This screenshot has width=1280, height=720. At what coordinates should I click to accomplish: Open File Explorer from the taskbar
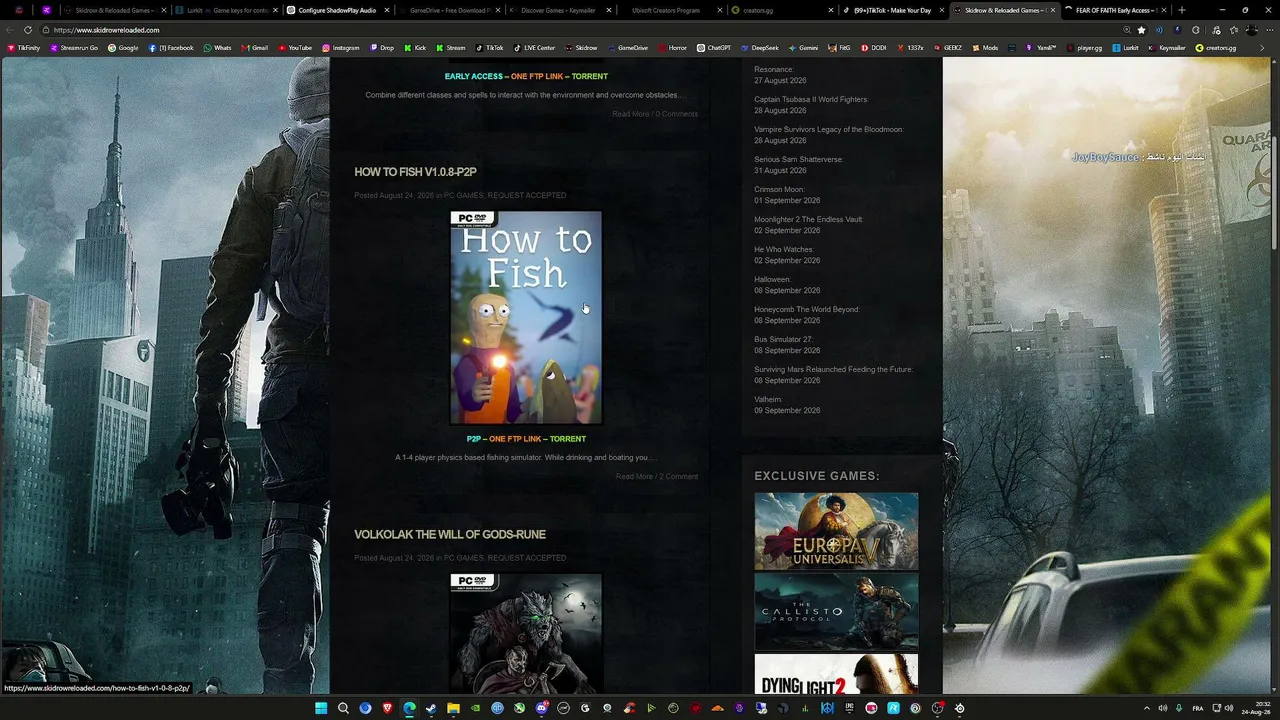(453, 708)
